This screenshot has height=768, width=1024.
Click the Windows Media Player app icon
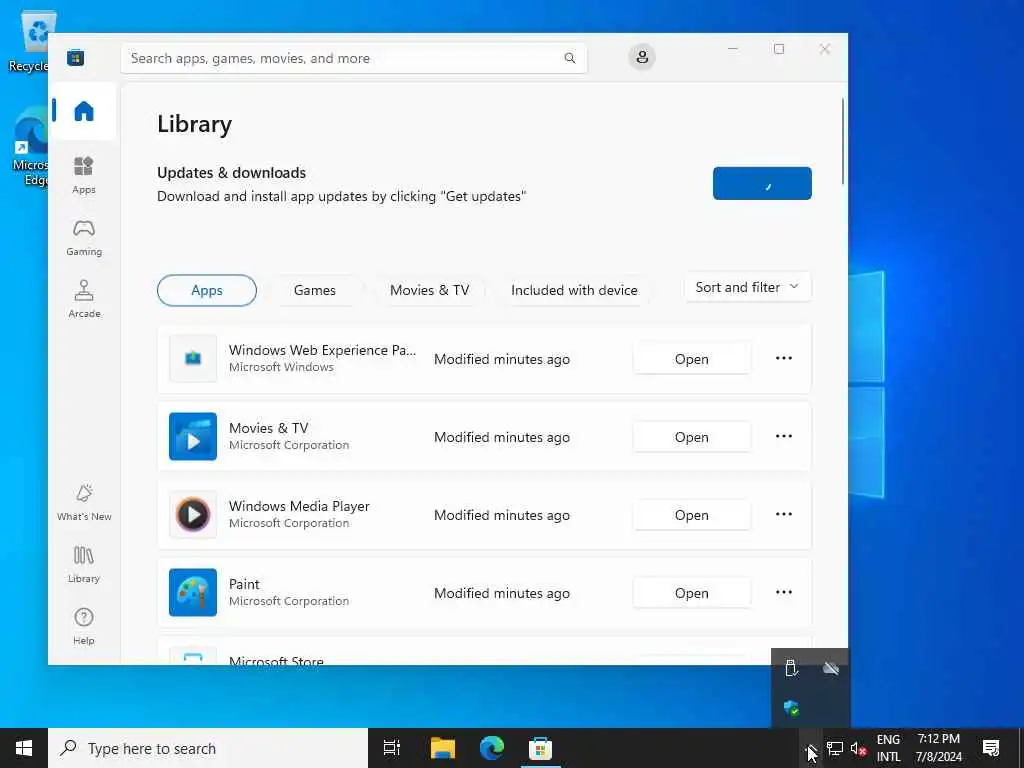(x=193, y=515)
